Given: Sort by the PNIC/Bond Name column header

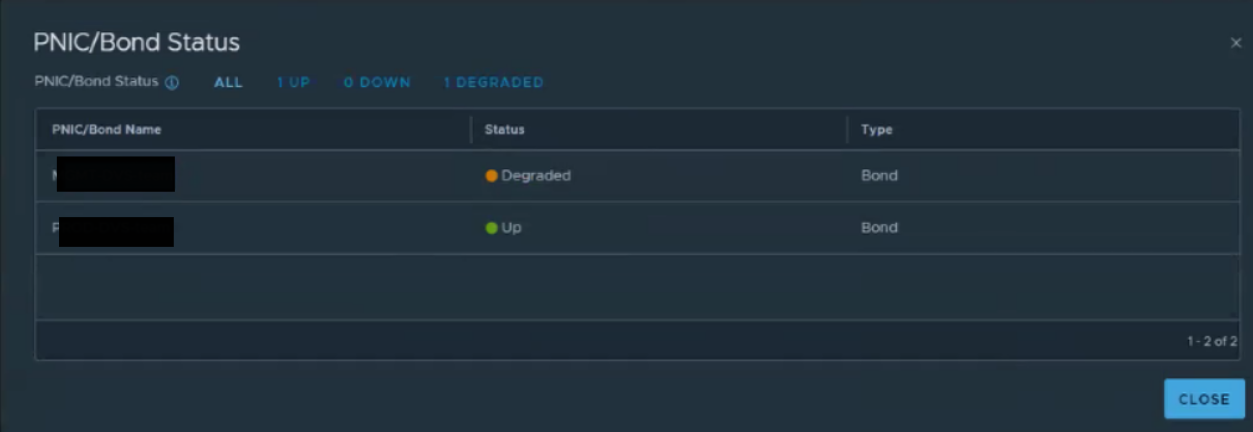Looking at the screenshot, I should click(107, 130).
